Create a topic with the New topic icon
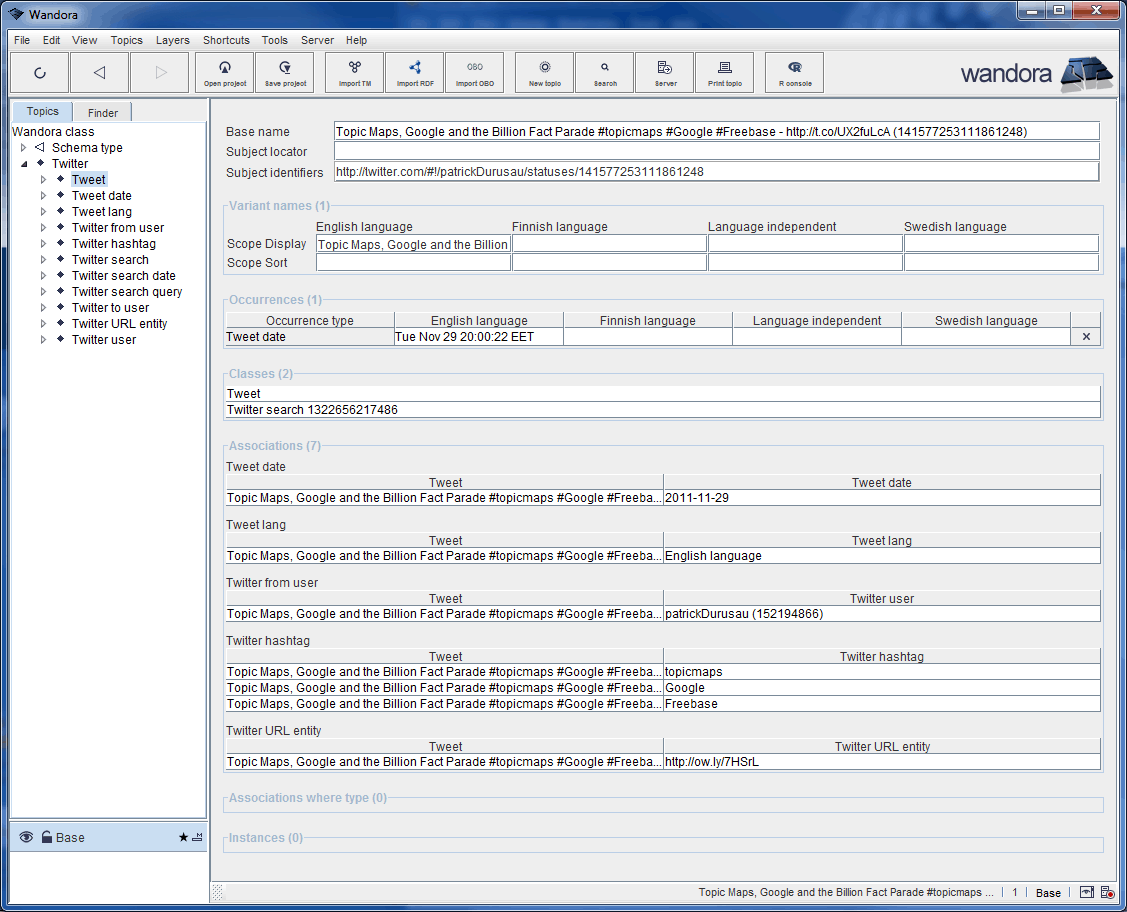 (543, 72)
